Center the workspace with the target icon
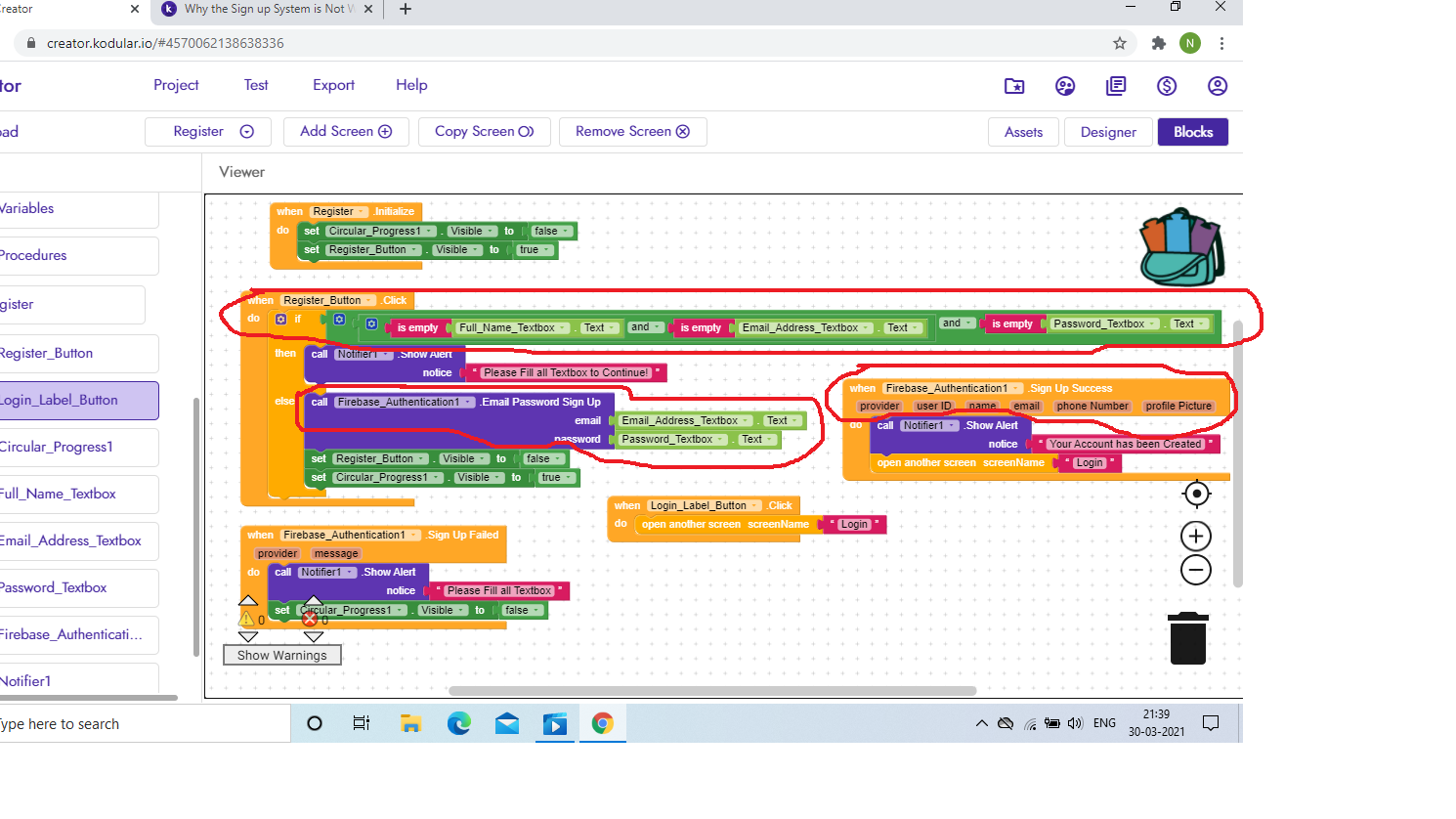Image resolution: width=1456 pixels, height=819 pixels. point(1196,494)
